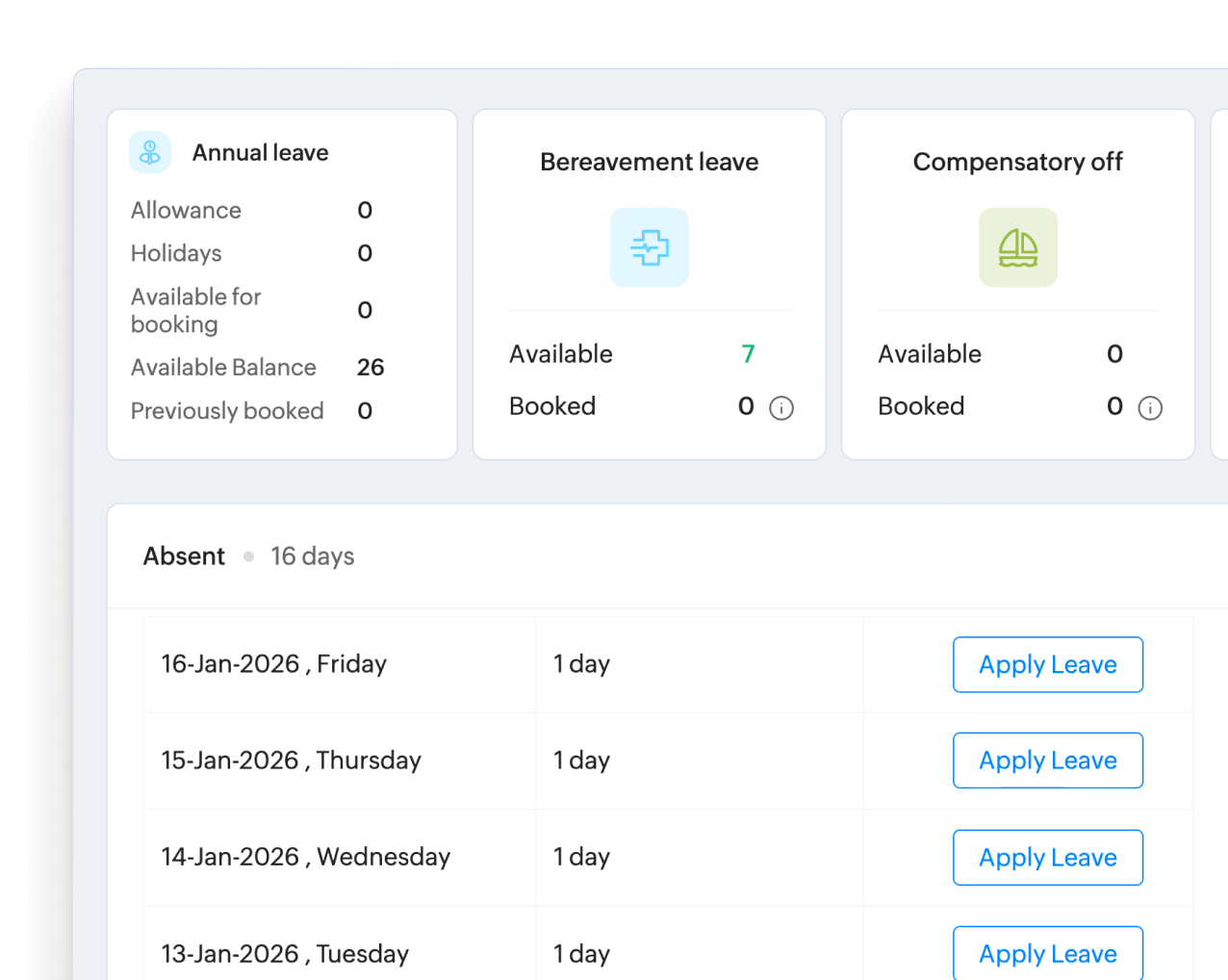Image resolution: width=1228 pixels, height=980 pixels.
Task: Select the 16-Jan-2026 Friday row
Action: [274, 664]
